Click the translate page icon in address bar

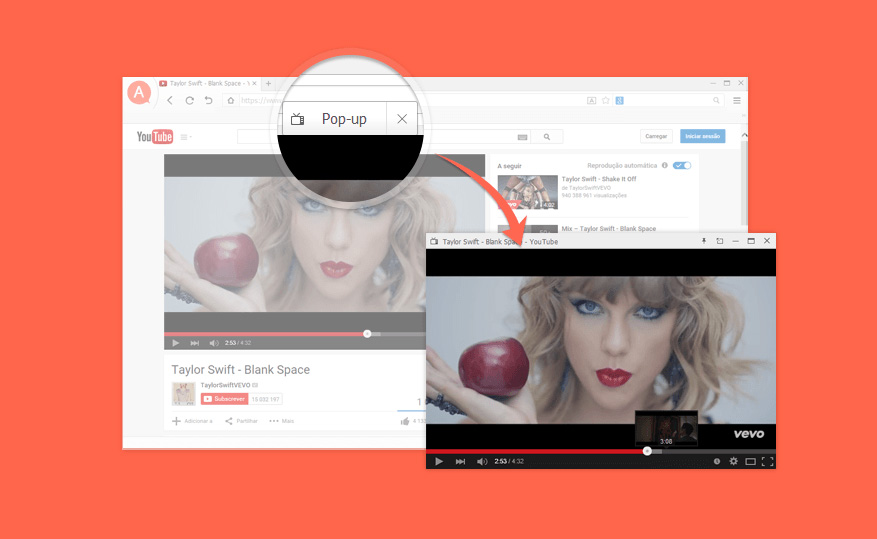[x=591, y=101]
